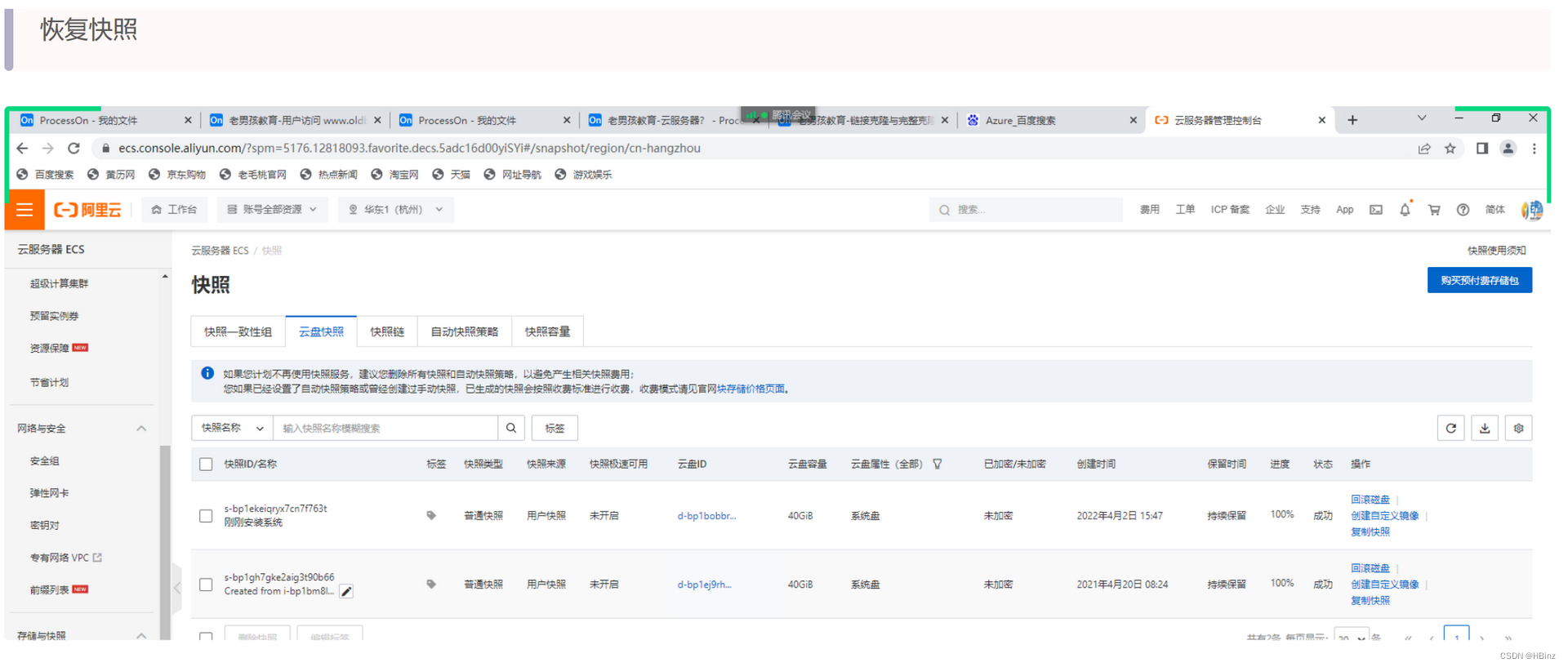
Task: Click the user avatar in console header
Action: [x=1532, y=210]
